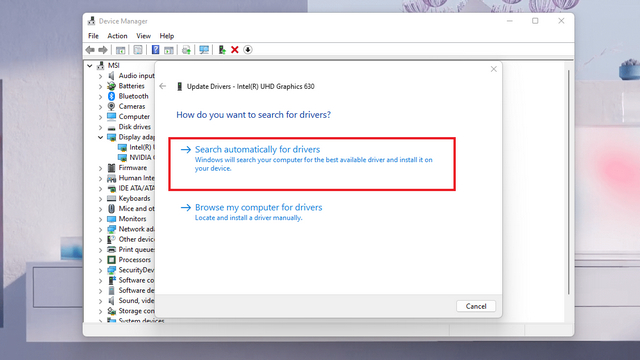Select the Monitors tree item

[x=132, y=219]
